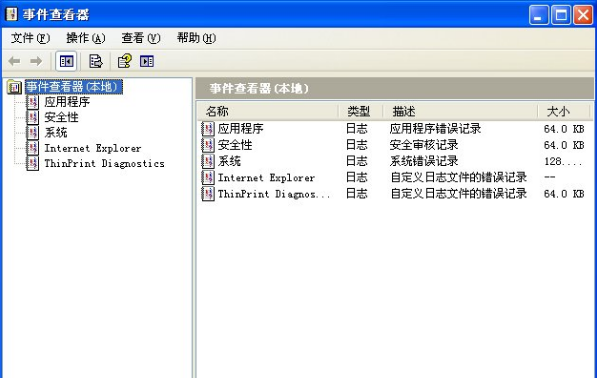Screen dimensions: 597x378
Task: Click Internet Explorer log icon in tree
Action: 33,148
